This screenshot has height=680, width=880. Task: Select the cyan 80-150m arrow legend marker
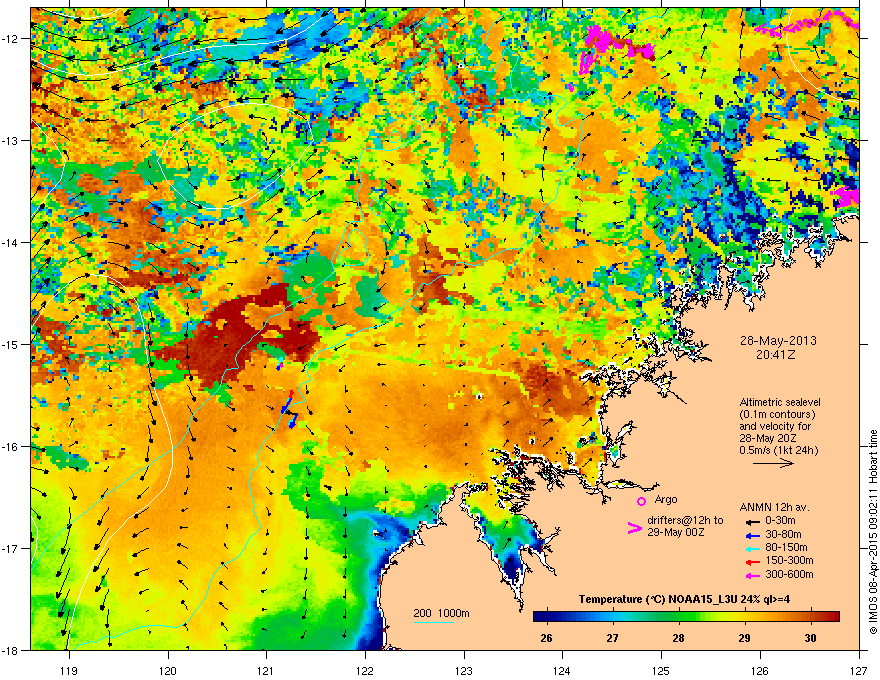pos(751,548)
